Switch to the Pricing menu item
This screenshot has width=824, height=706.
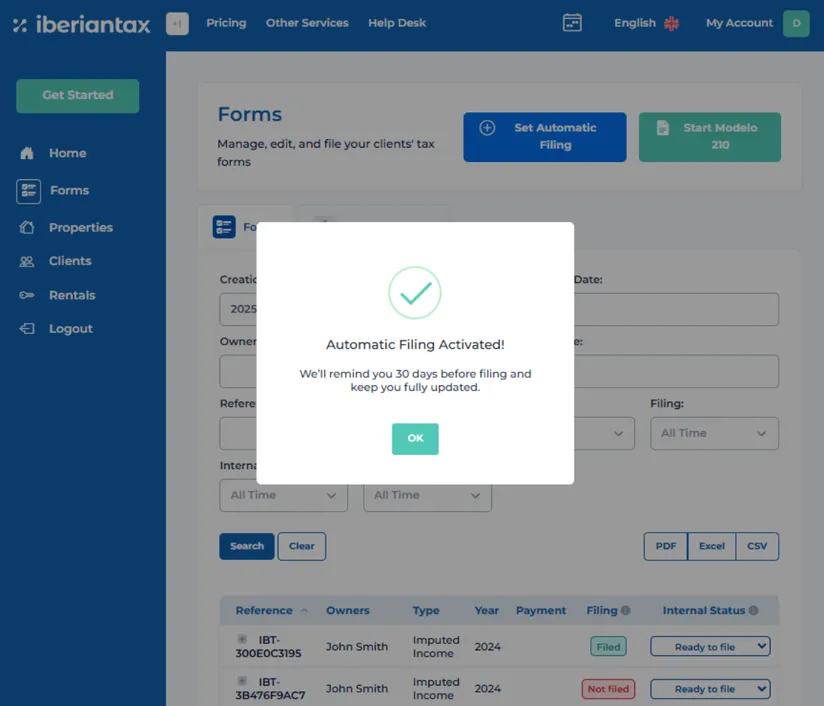pos(226,22)
